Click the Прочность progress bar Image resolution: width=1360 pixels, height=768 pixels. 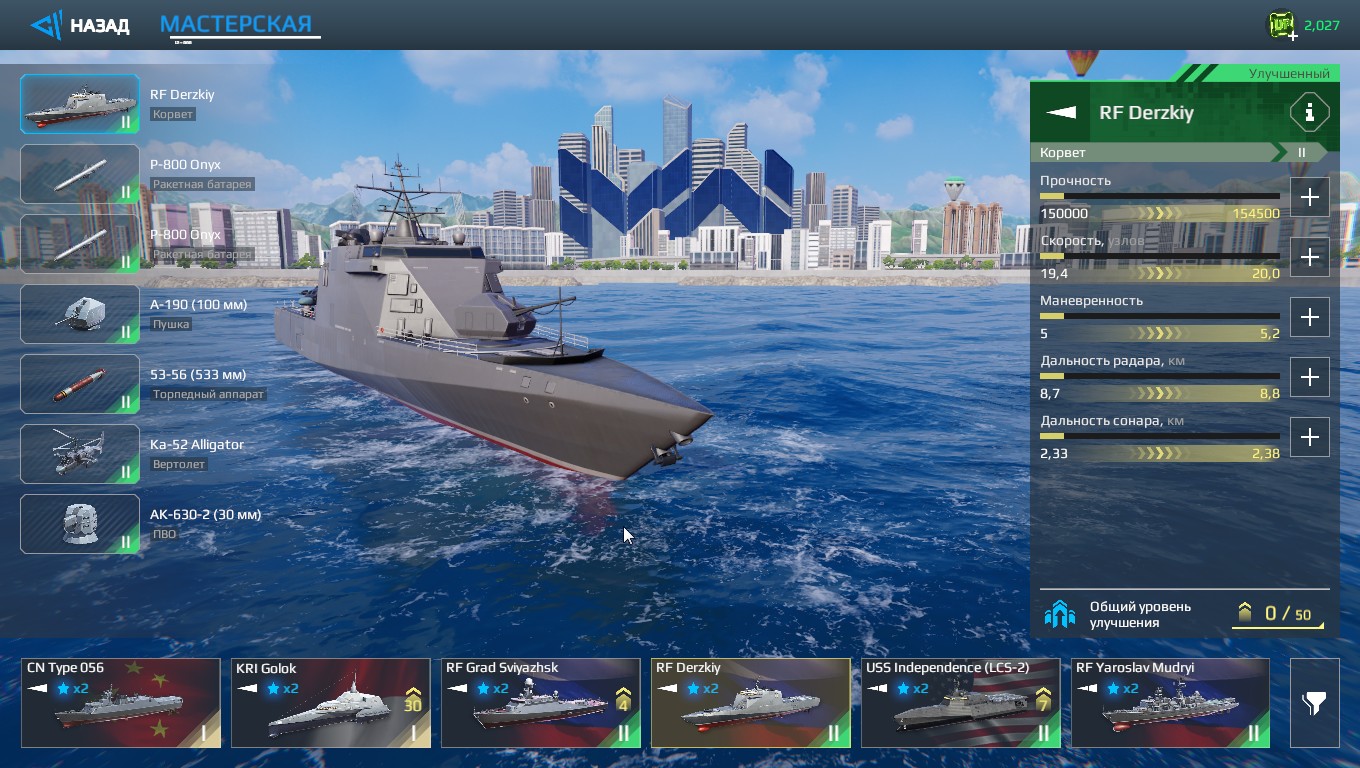point(1160,196)
